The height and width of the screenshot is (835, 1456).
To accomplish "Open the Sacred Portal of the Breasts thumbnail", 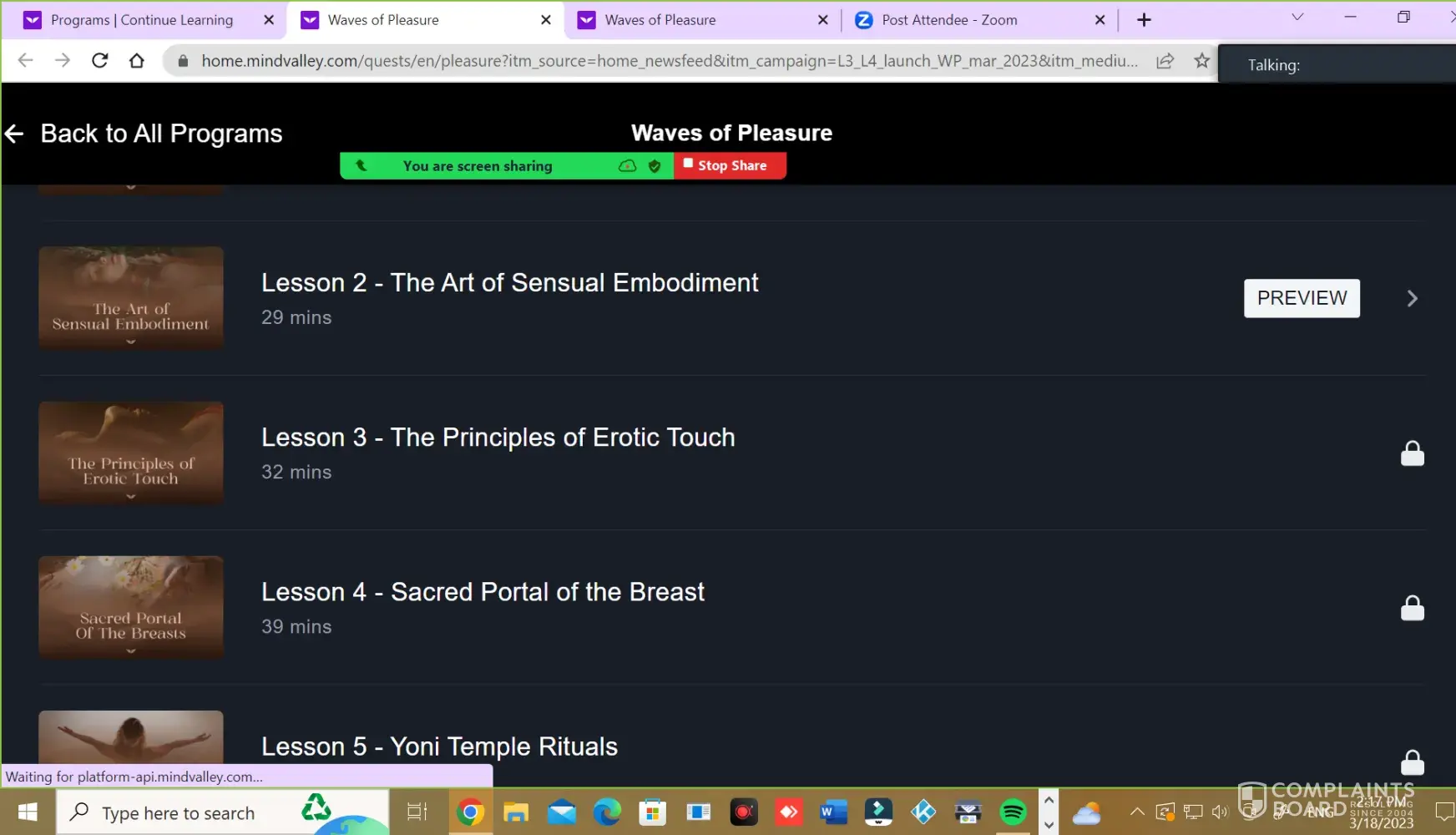I will [x=131, y=607].
